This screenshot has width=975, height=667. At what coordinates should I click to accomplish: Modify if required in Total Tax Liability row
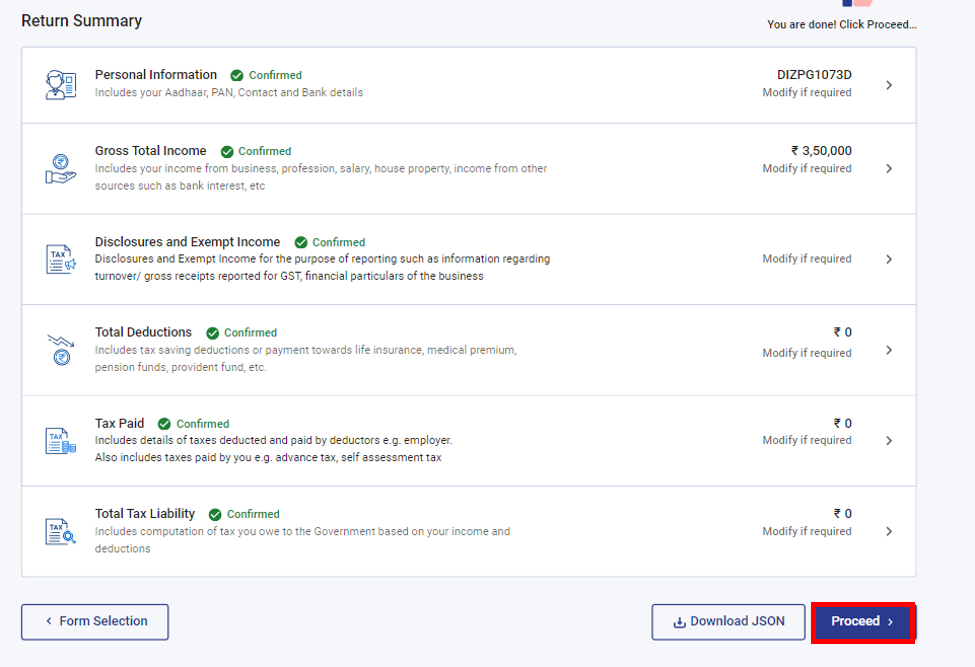pyautogui.click(x=807, y=531)
